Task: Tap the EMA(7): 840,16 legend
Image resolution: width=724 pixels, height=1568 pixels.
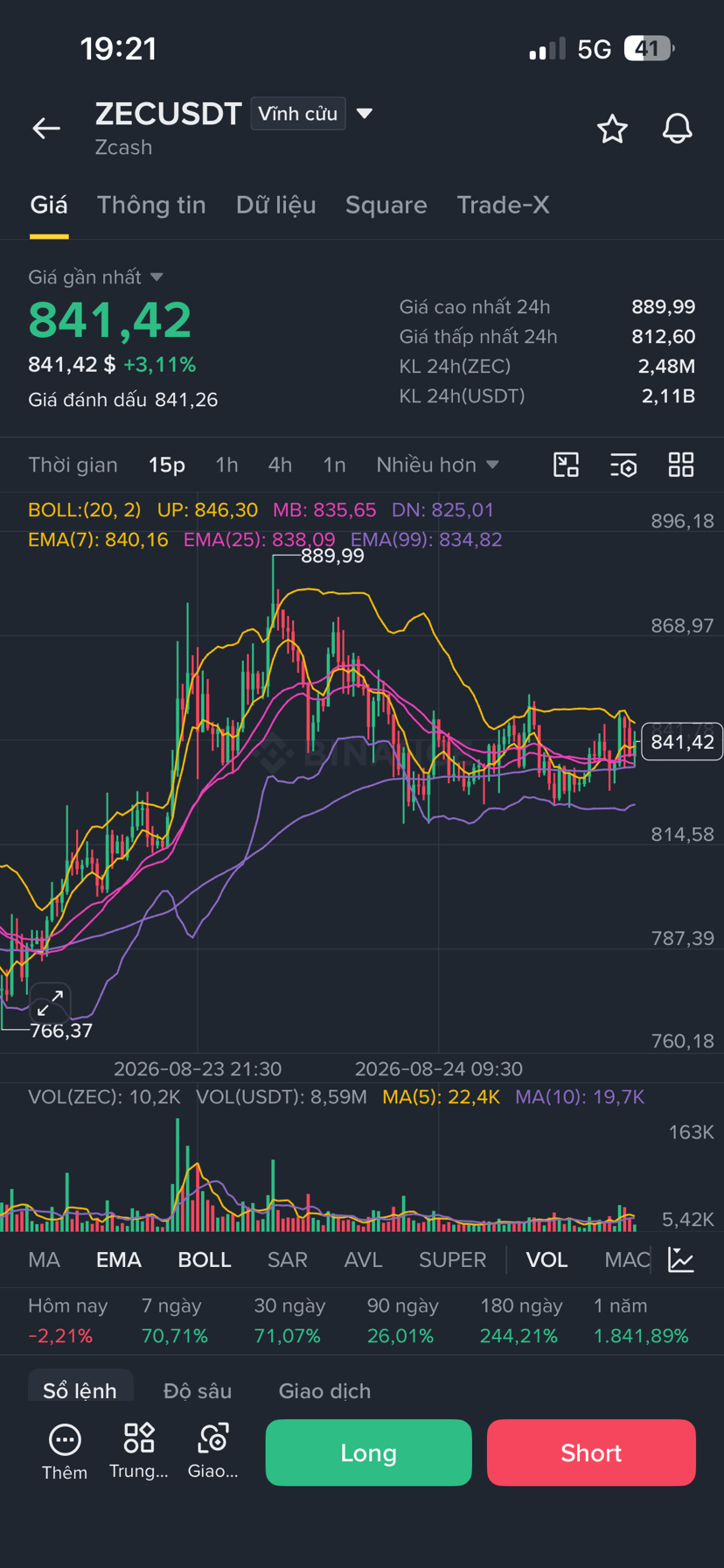Action: tap(98, 540)
